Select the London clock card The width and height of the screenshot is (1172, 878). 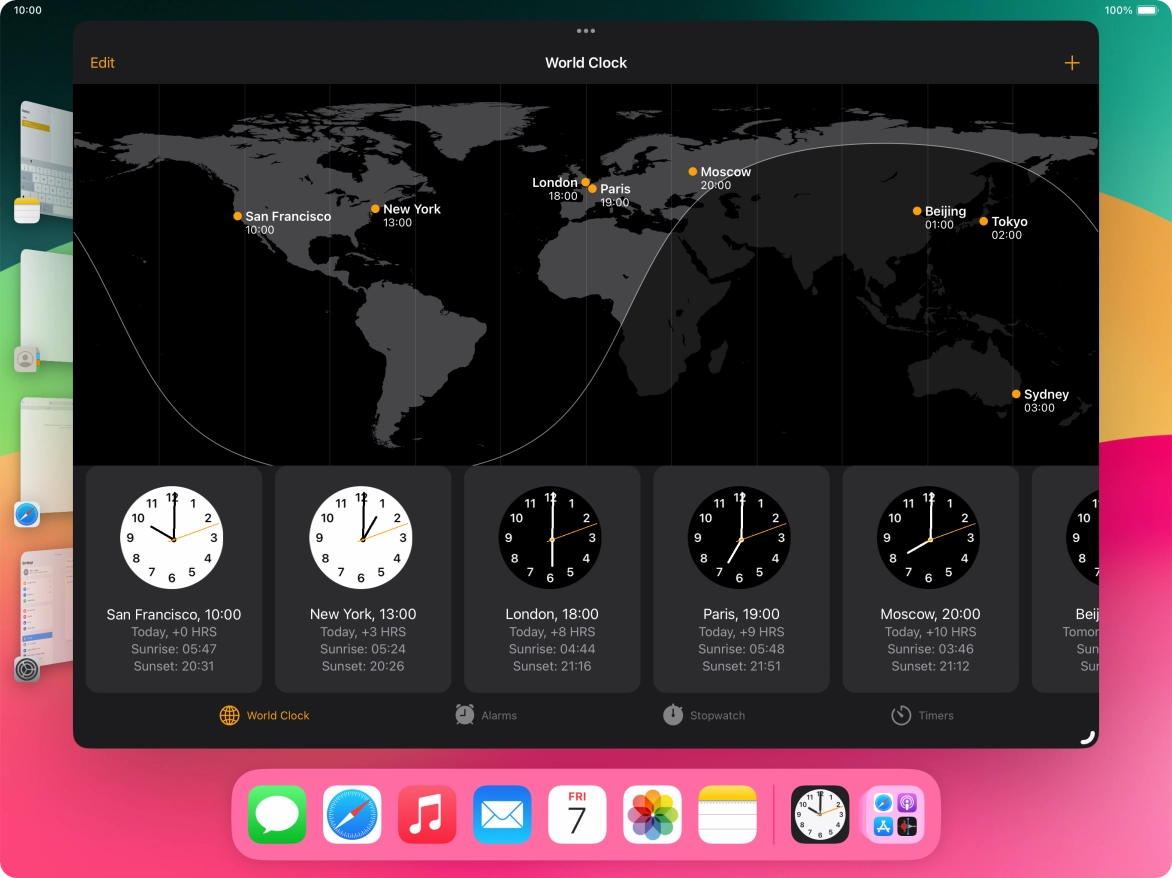point(551,580)
